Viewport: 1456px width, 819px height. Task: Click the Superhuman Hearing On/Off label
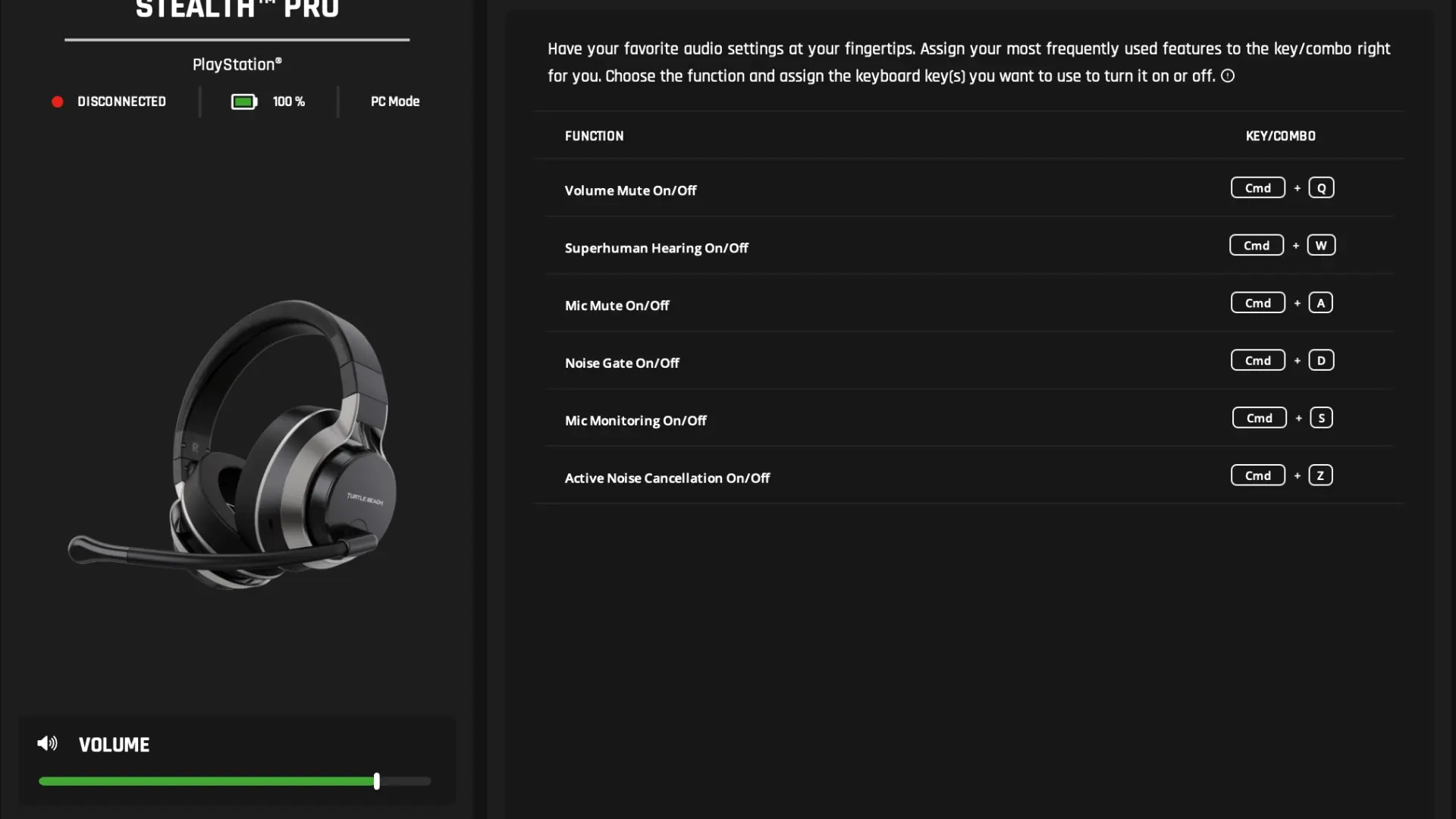tap(657, 249)
